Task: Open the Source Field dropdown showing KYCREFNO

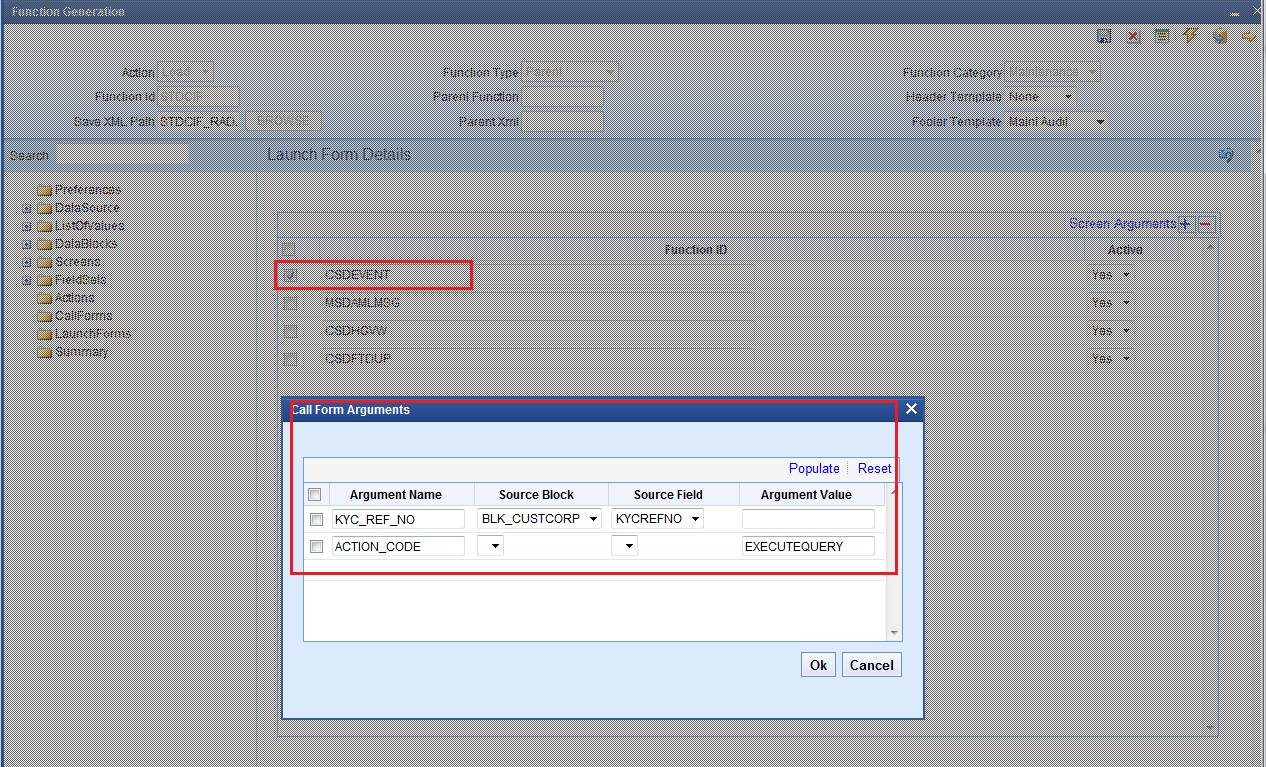Action: (x=658, y=519)
